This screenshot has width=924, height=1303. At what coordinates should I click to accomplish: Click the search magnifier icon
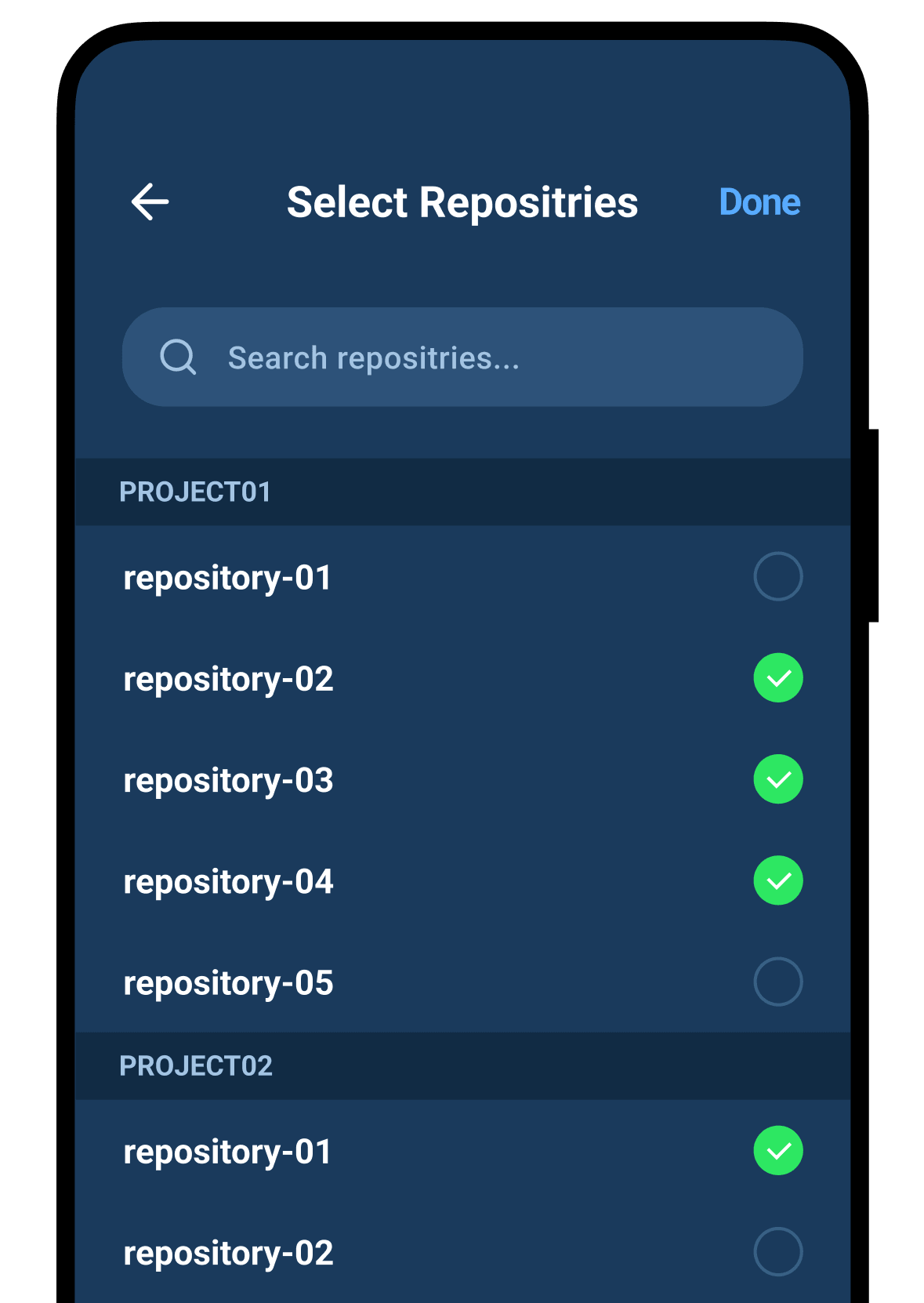pos(178,358)
